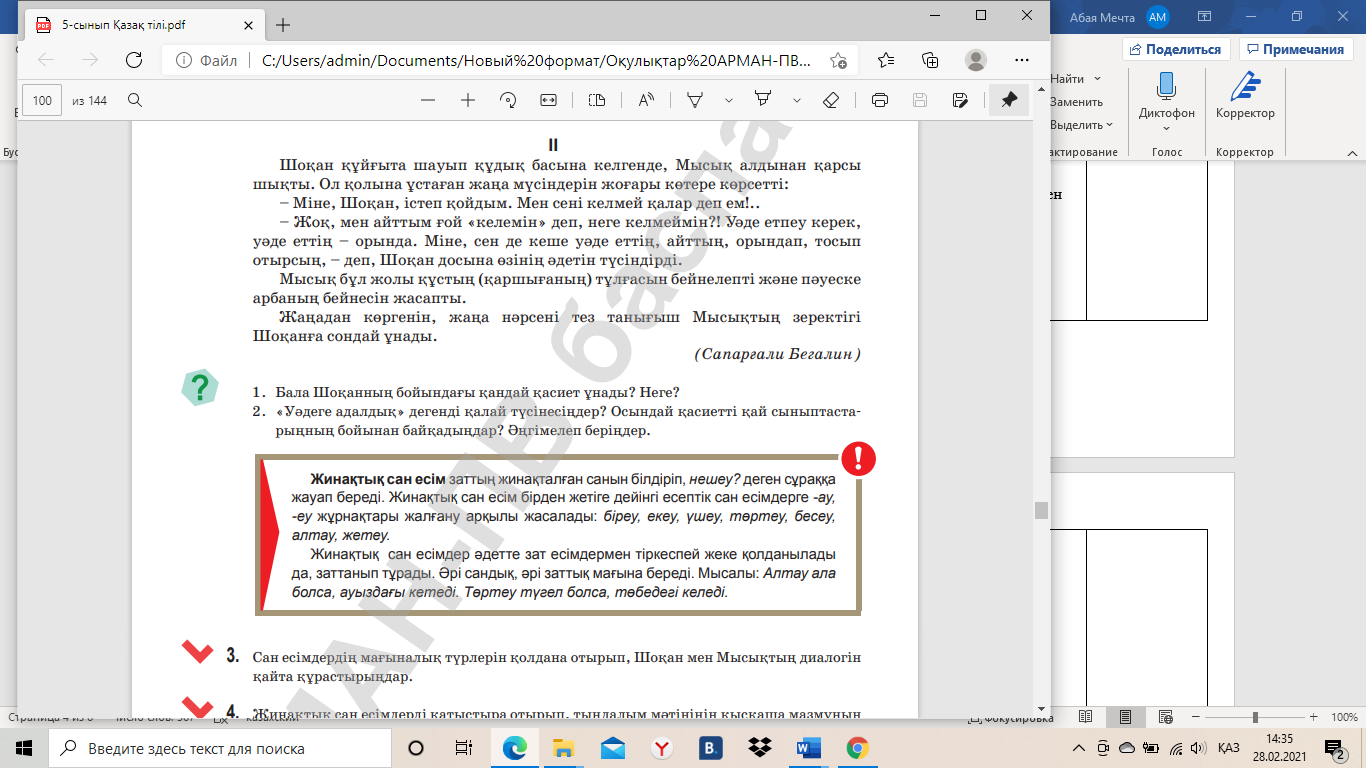The image size is (1366, 768).
Task: Select the PDF Erase tool
Action: tap(831, 100)
